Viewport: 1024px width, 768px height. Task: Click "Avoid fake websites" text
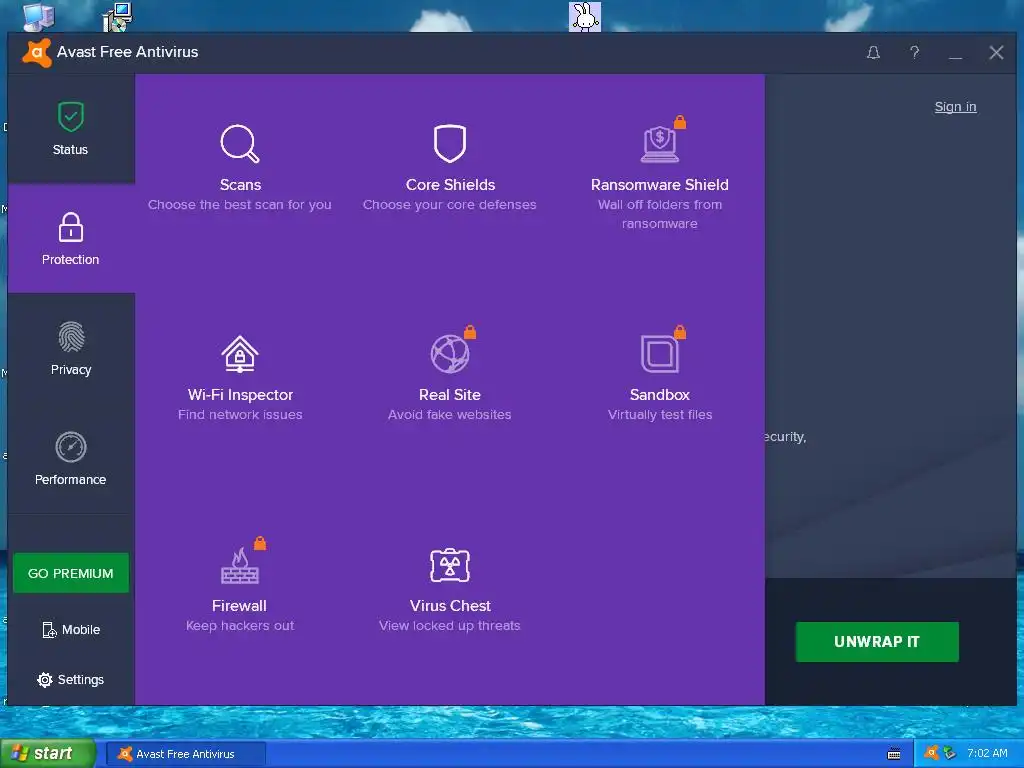(x=450, y=415)
